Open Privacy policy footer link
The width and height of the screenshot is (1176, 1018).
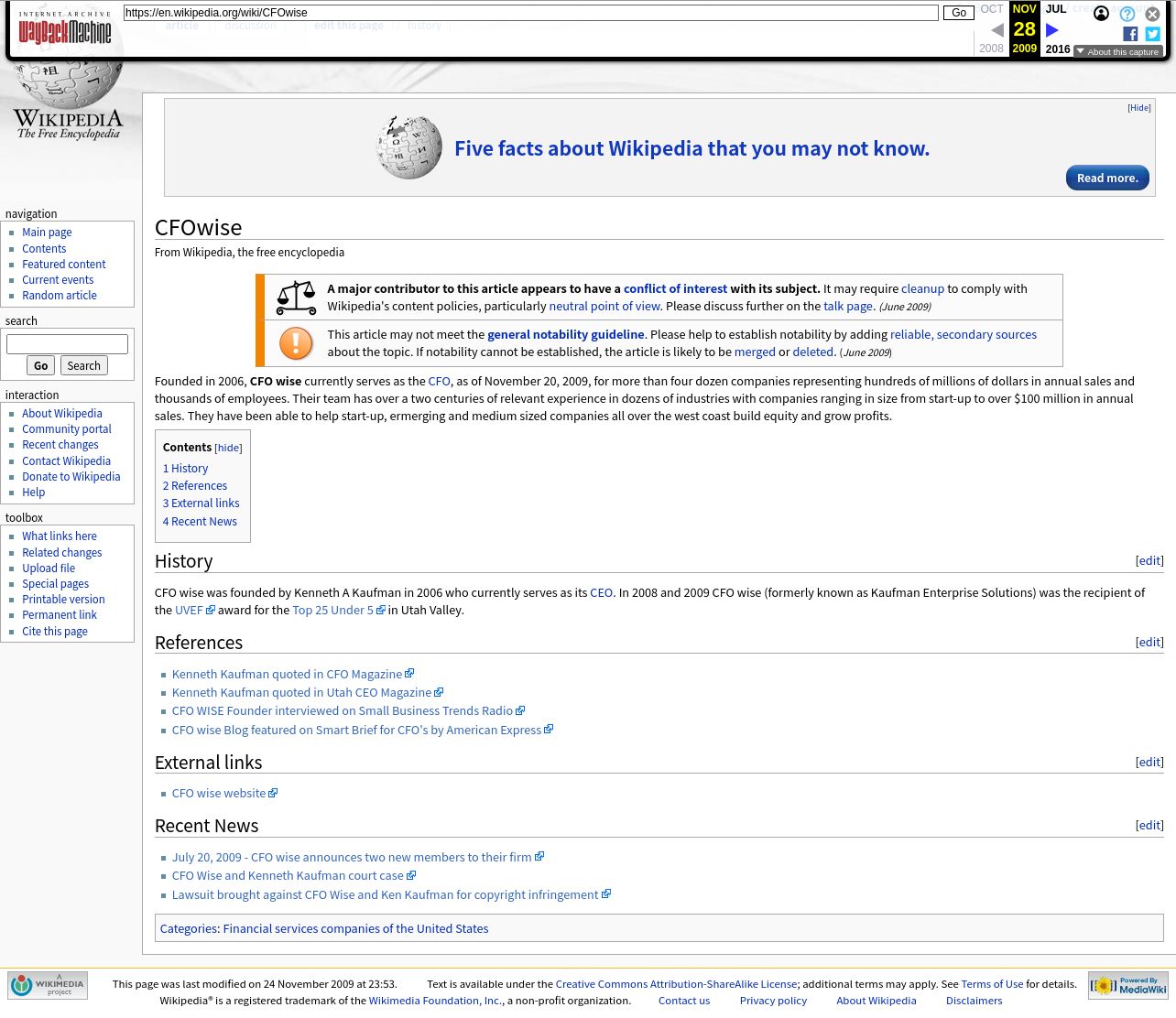point(773,1002)
